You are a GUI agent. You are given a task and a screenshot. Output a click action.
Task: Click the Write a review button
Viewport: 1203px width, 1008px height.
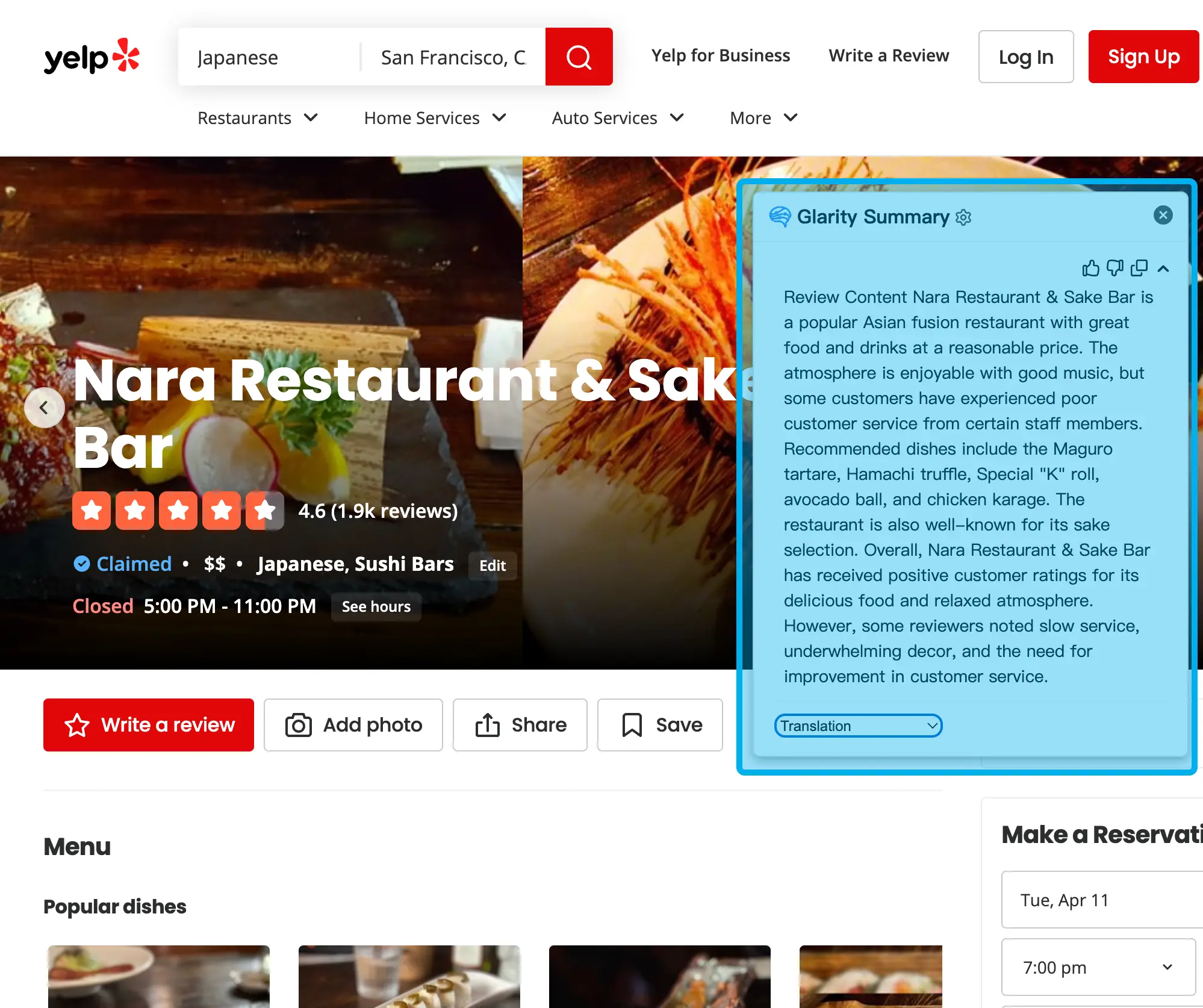[x=148, y=725]
